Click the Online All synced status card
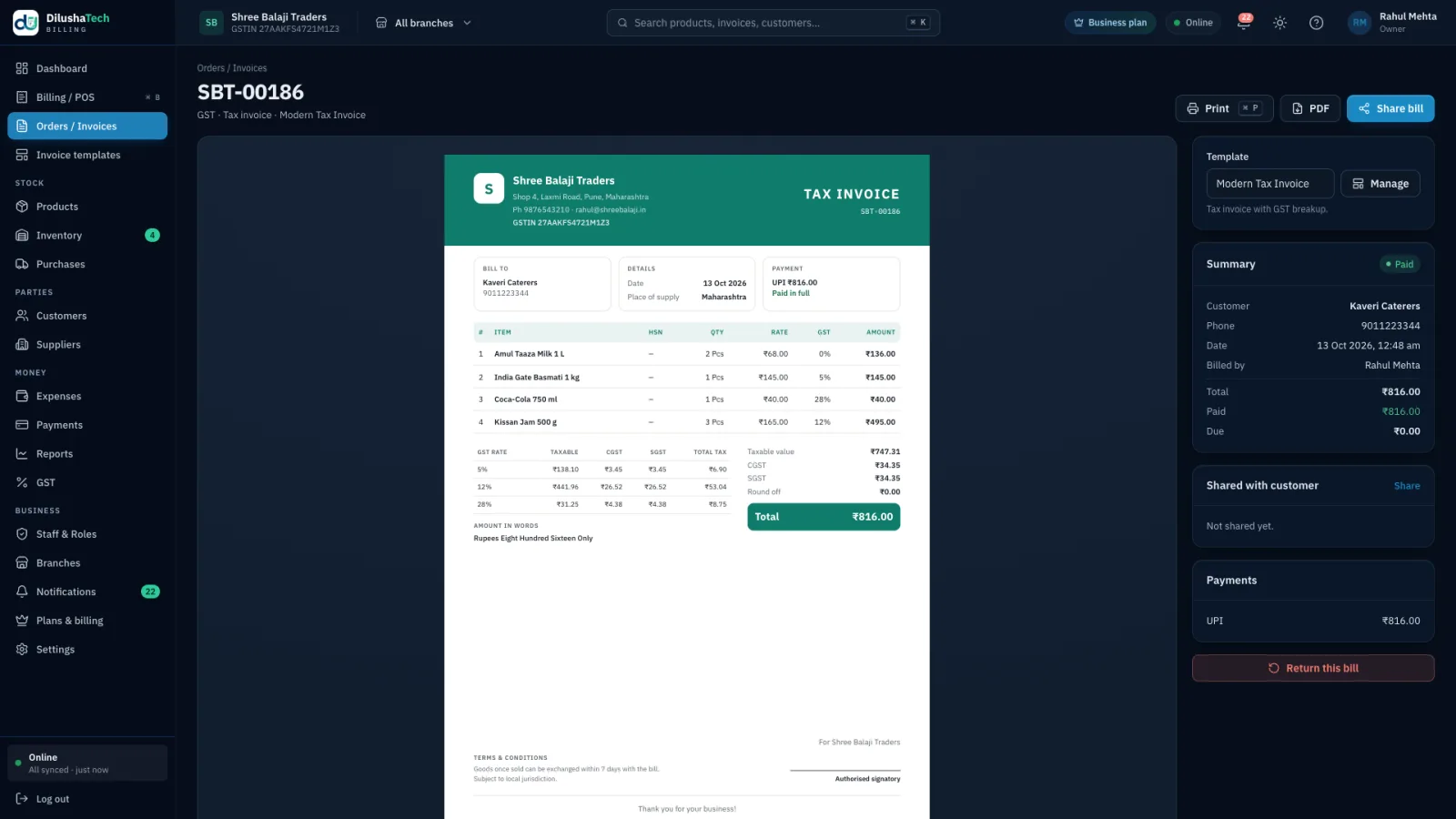This screenshot has width=1456, height=819. pyautogui.click(x=87, y=763)
